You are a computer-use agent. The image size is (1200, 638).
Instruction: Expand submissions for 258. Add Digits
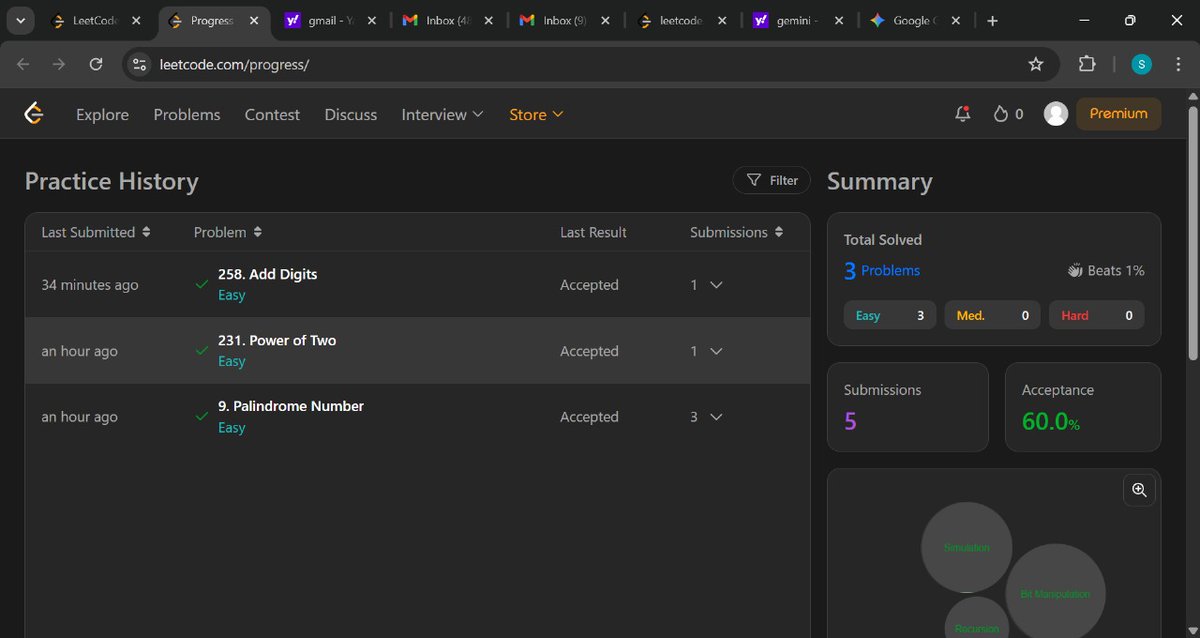tap(715, 285)
